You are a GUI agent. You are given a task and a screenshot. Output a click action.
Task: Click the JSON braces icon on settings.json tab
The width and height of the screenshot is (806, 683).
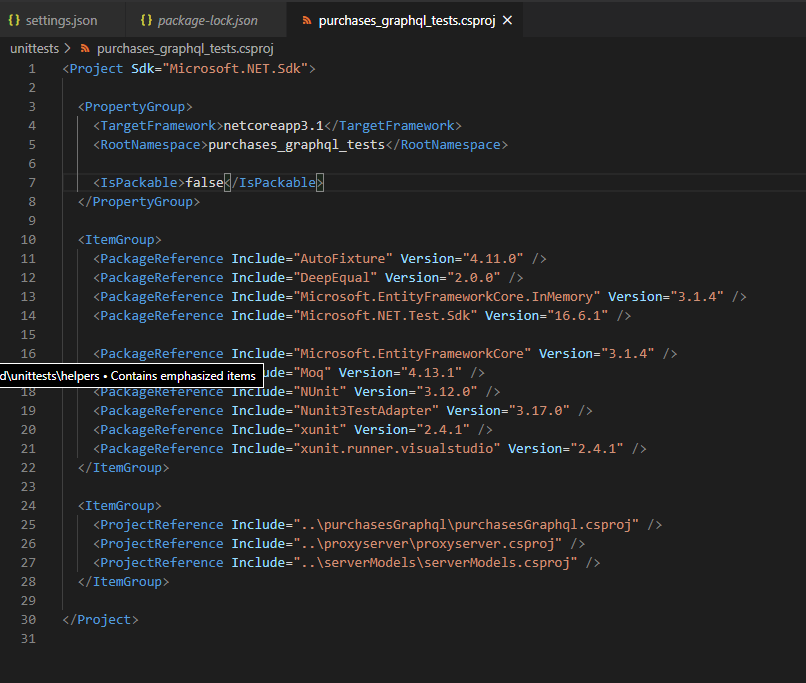click(x=14, y=21)
